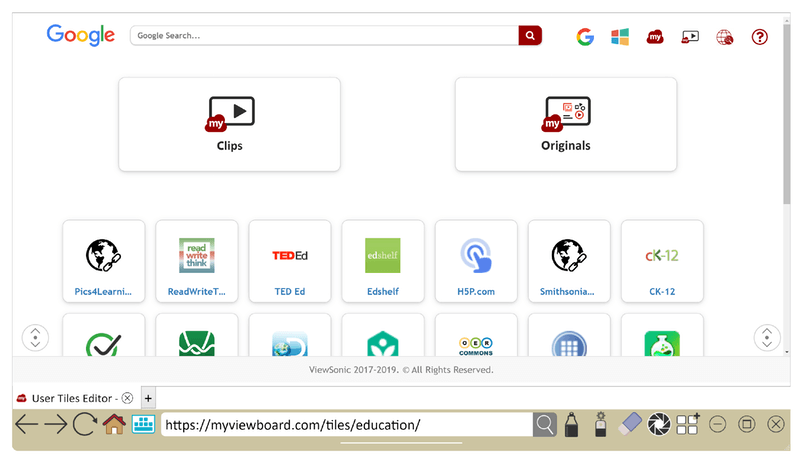This screenshot has height=465, width=800.
Task: Click the Google Search input field
Action: tap(324, 36)
